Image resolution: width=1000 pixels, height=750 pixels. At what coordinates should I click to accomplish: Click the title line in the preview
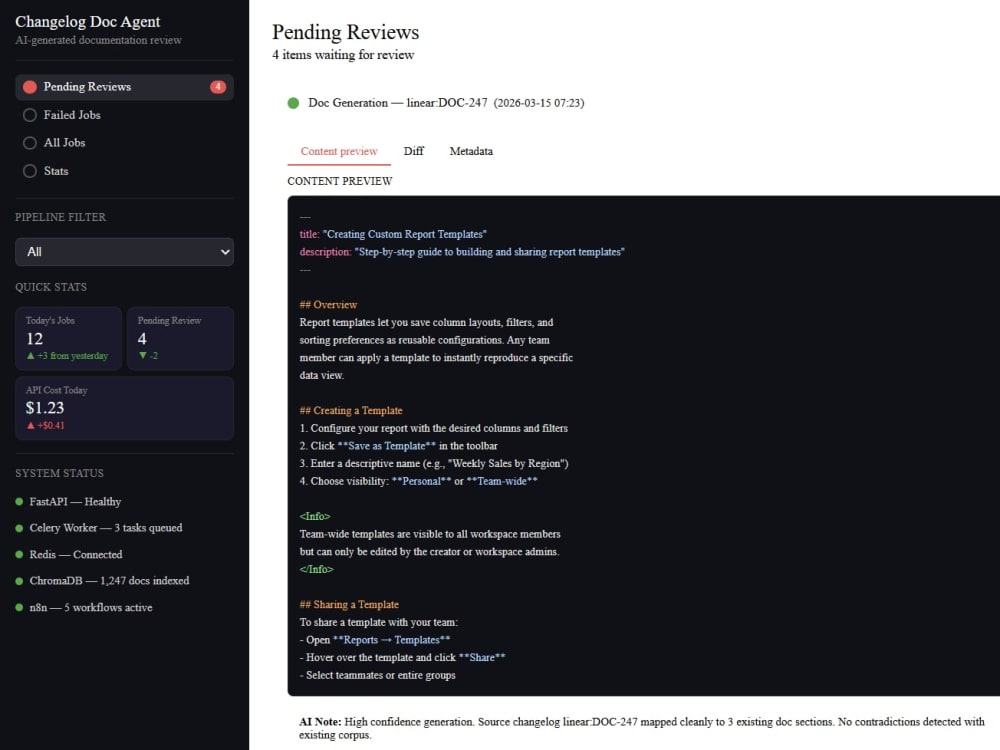point(393,234)
